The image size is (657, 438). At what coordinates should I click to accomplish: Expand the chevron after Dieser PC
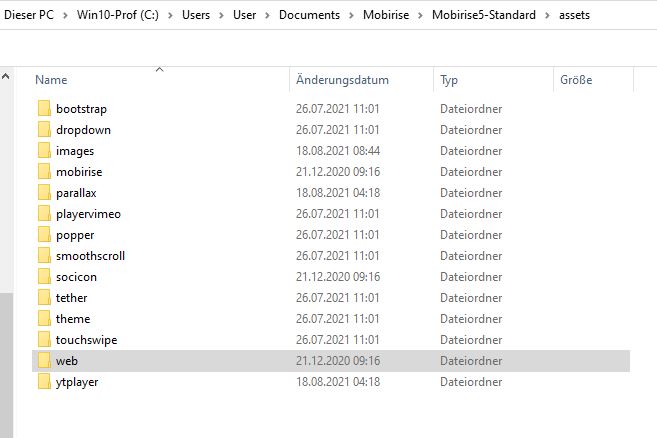[65, 16]
